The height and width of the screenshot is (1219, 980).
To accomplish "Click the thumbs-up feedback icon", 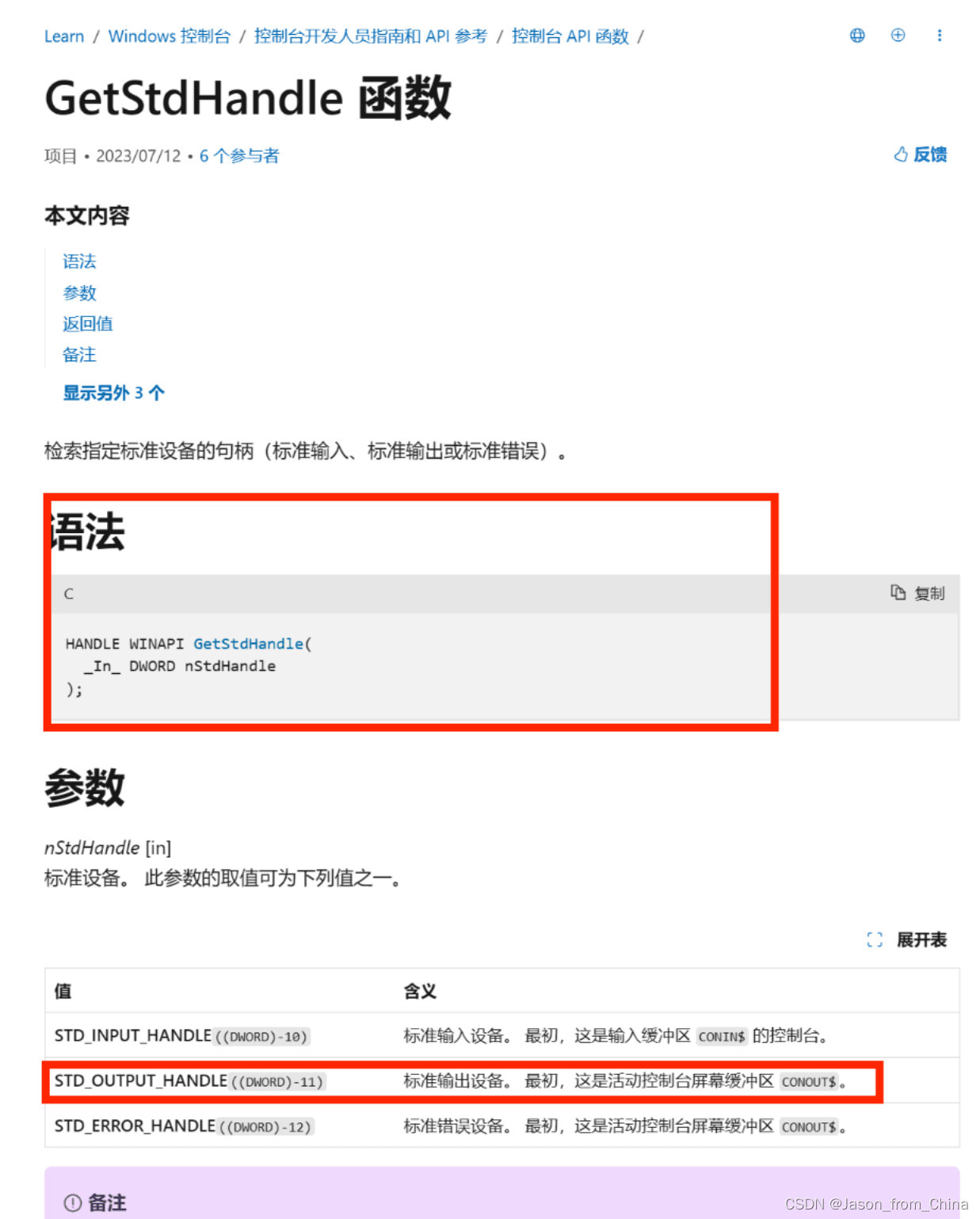I will coord(901,154).
